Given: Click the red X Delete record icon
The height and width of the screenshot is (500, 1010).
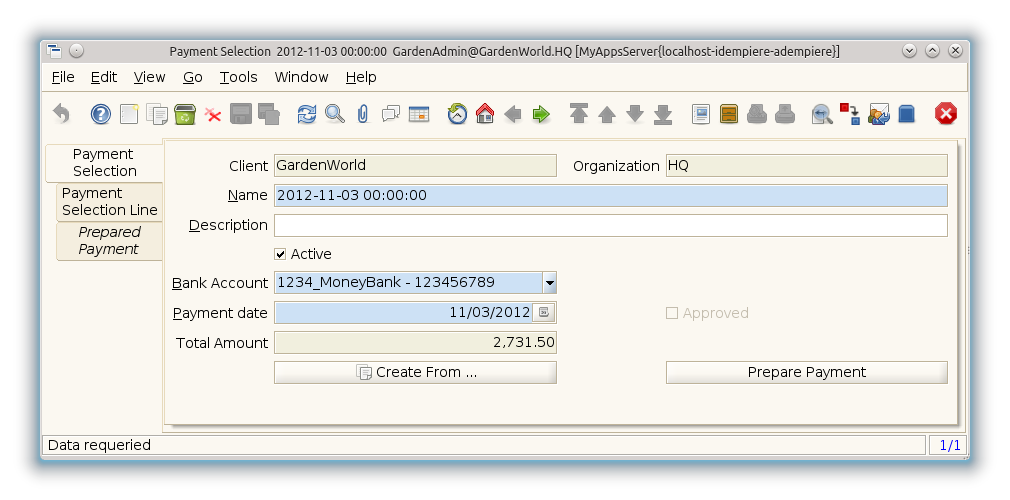Looking at the screenshot, I should pos(213,114).
